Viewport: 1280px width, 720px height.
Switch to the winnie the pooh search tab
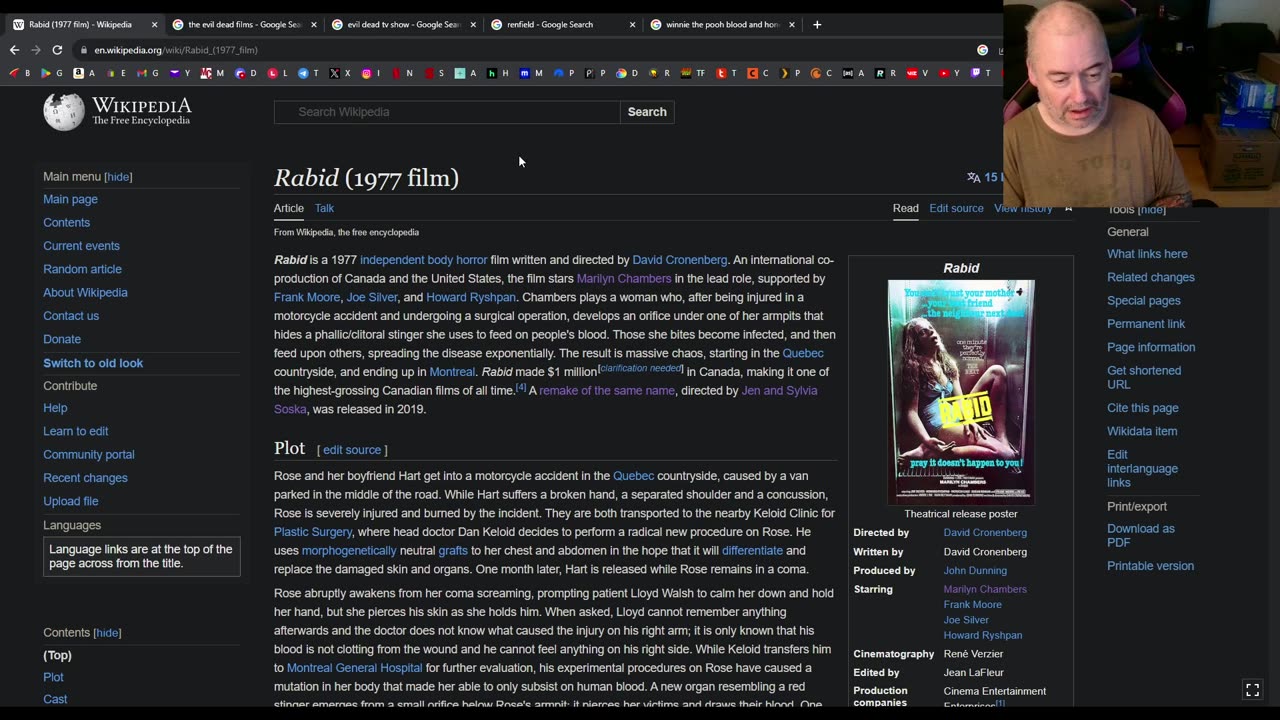click(x=722, y=24)
